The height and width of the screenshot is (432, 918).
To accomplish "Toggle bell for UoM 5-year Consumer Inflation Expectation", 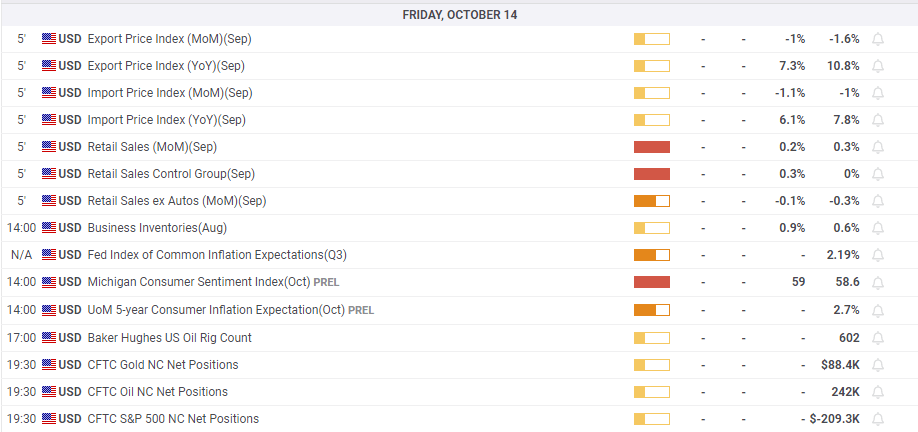I will tap(878, 310).
